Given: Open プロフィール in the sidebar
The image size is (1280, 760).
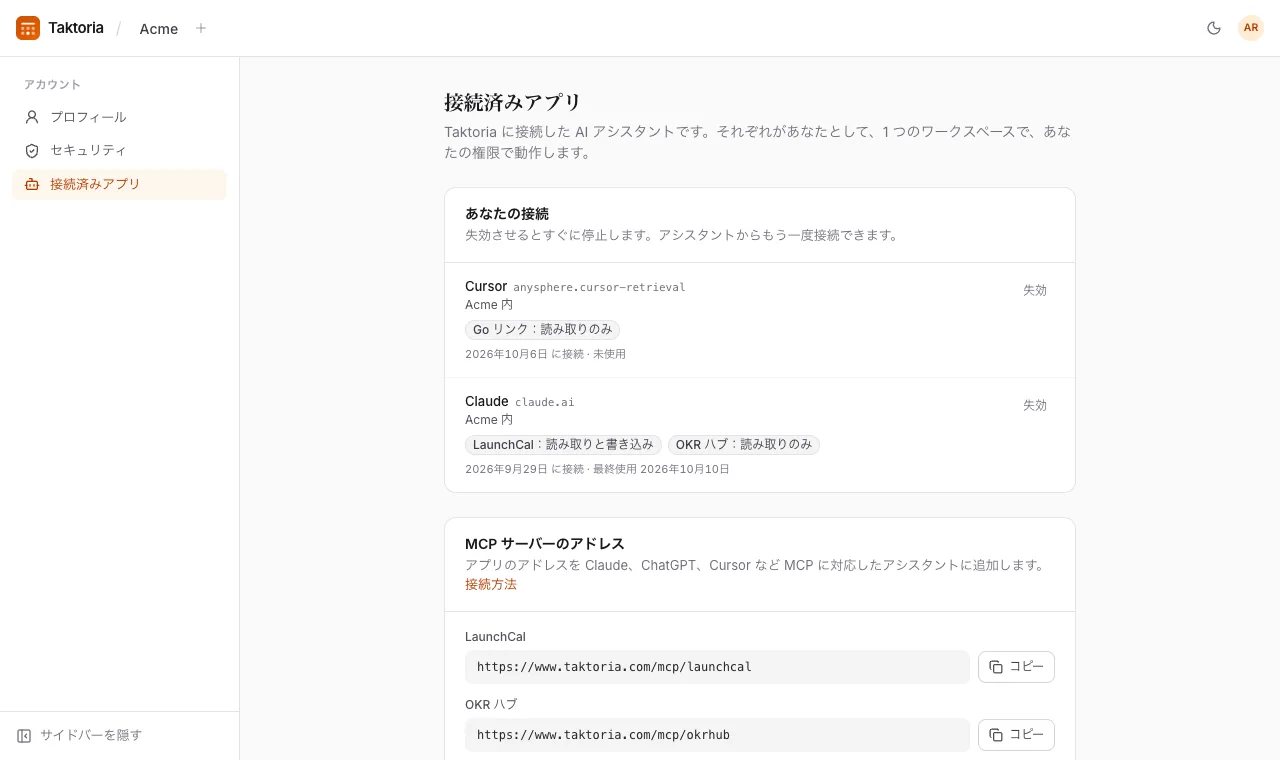Looking at the screenshot, I should 119,117.
